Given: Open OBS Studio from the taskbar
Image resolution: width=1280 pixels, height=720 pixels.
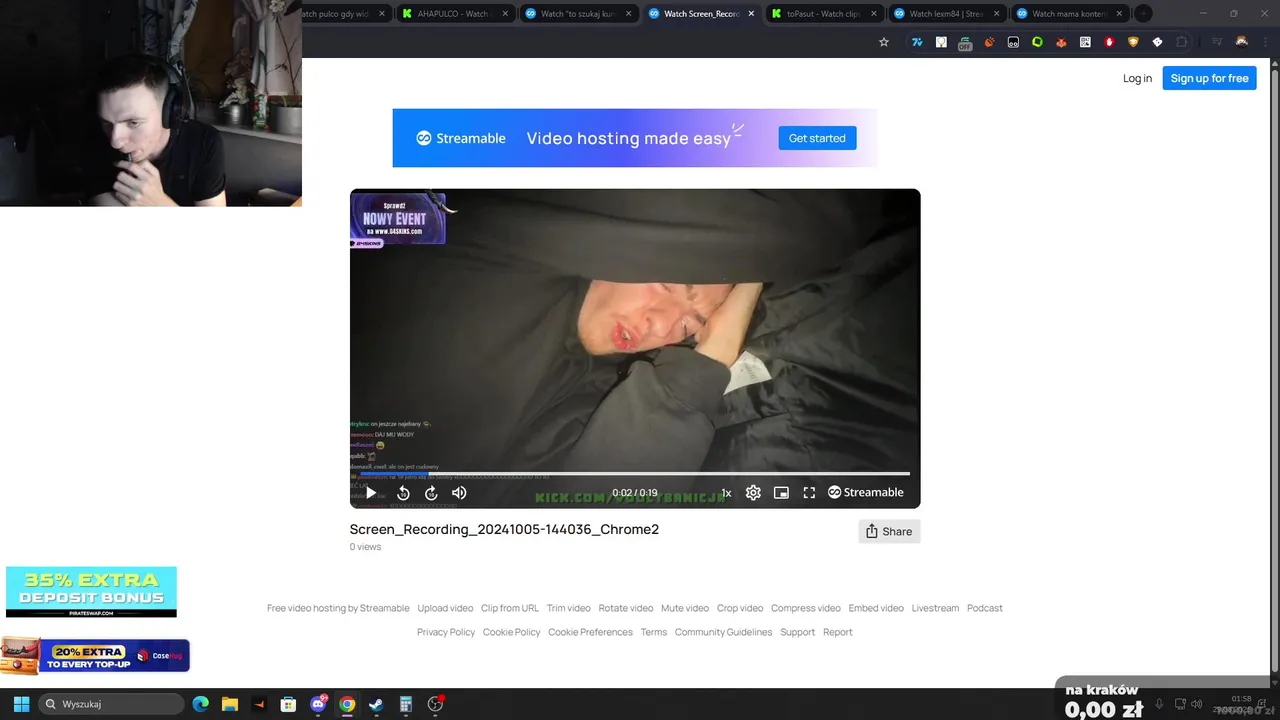Looking at the screenshot, I should pos(435,704).
